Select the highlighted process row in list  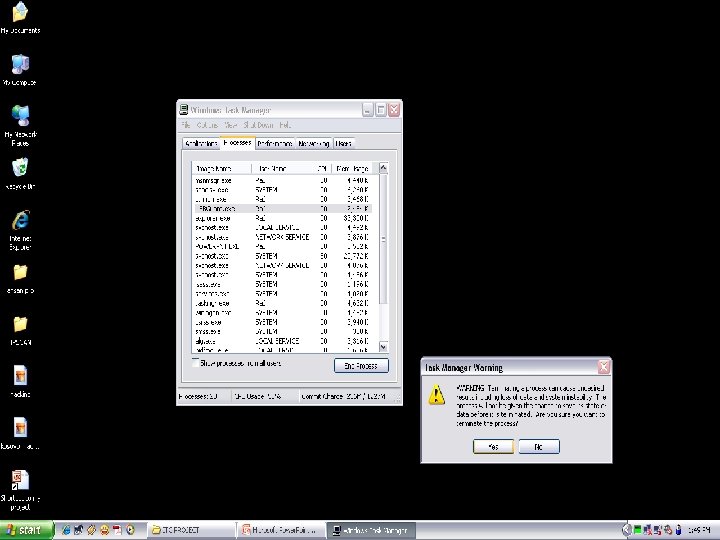coord(282,208)
